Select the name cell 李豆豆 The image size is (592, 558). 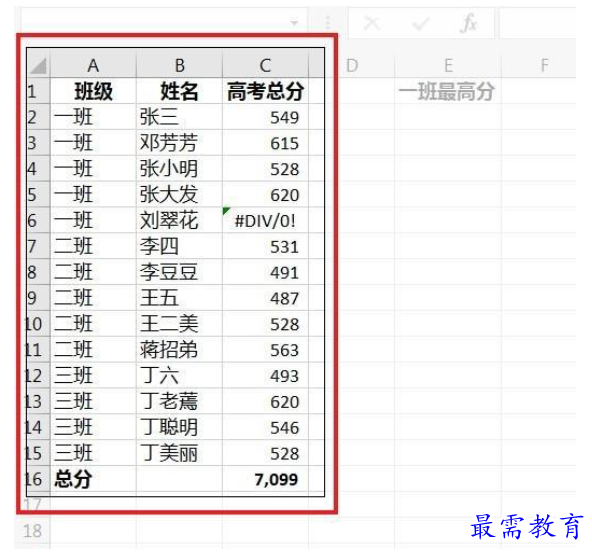[179, 272]
